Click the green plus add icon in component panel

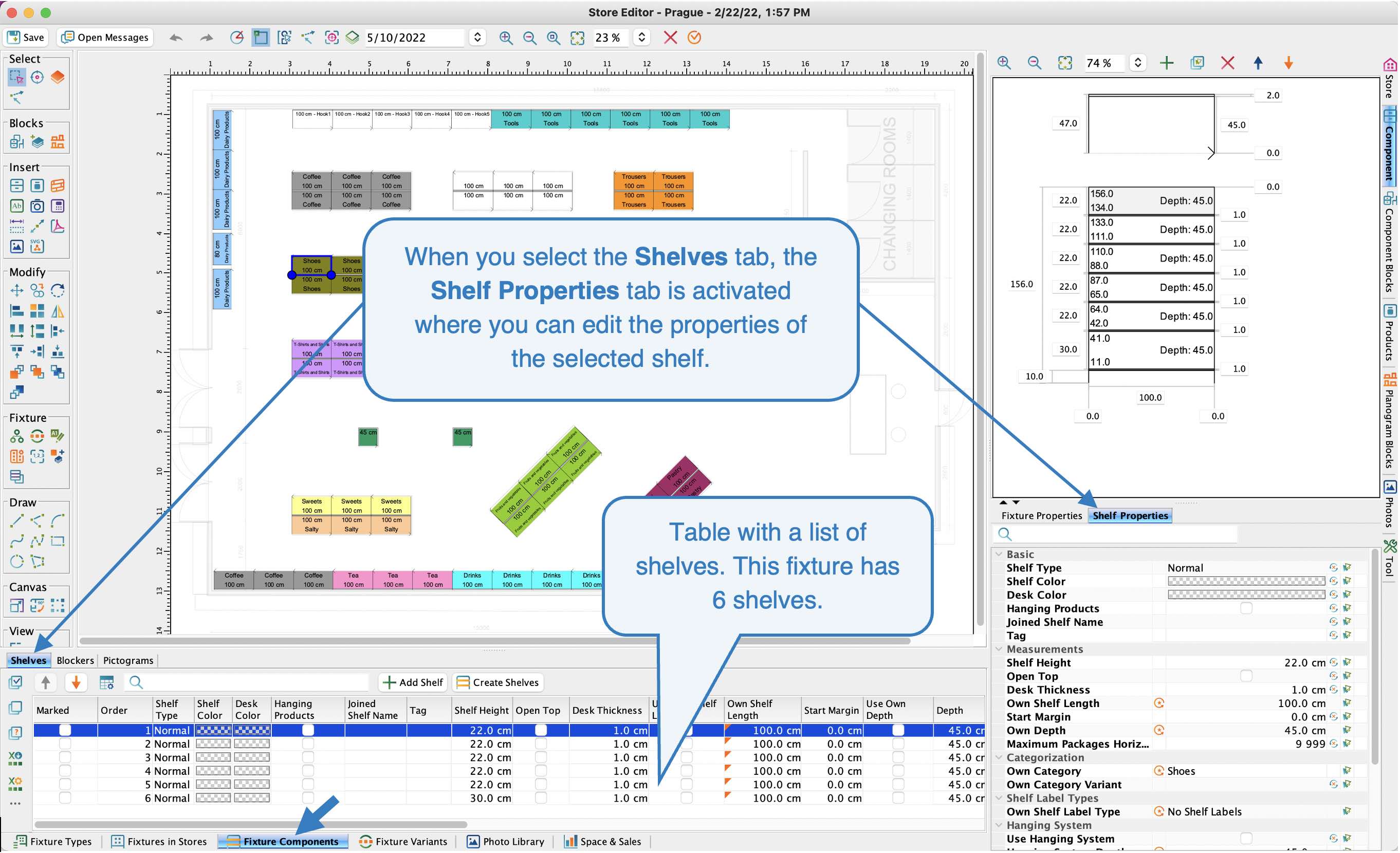point(1167,63)
